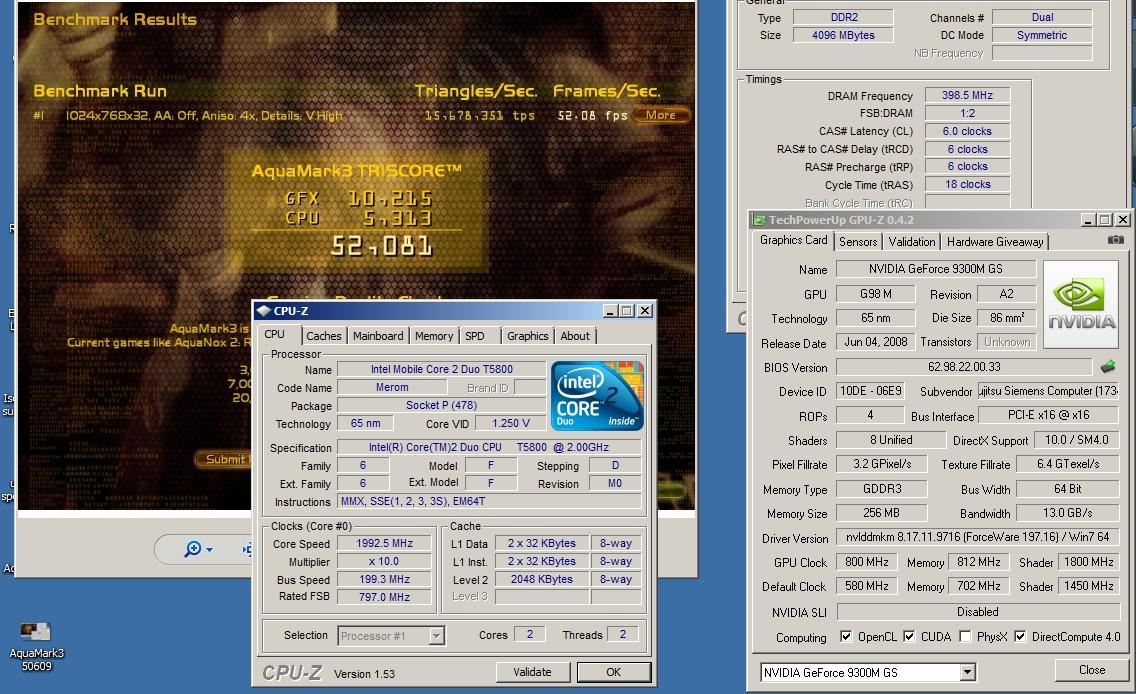The image size is (1136, 694).
Task: Switch to the Mainboard tab
Action: click(377, 335)
